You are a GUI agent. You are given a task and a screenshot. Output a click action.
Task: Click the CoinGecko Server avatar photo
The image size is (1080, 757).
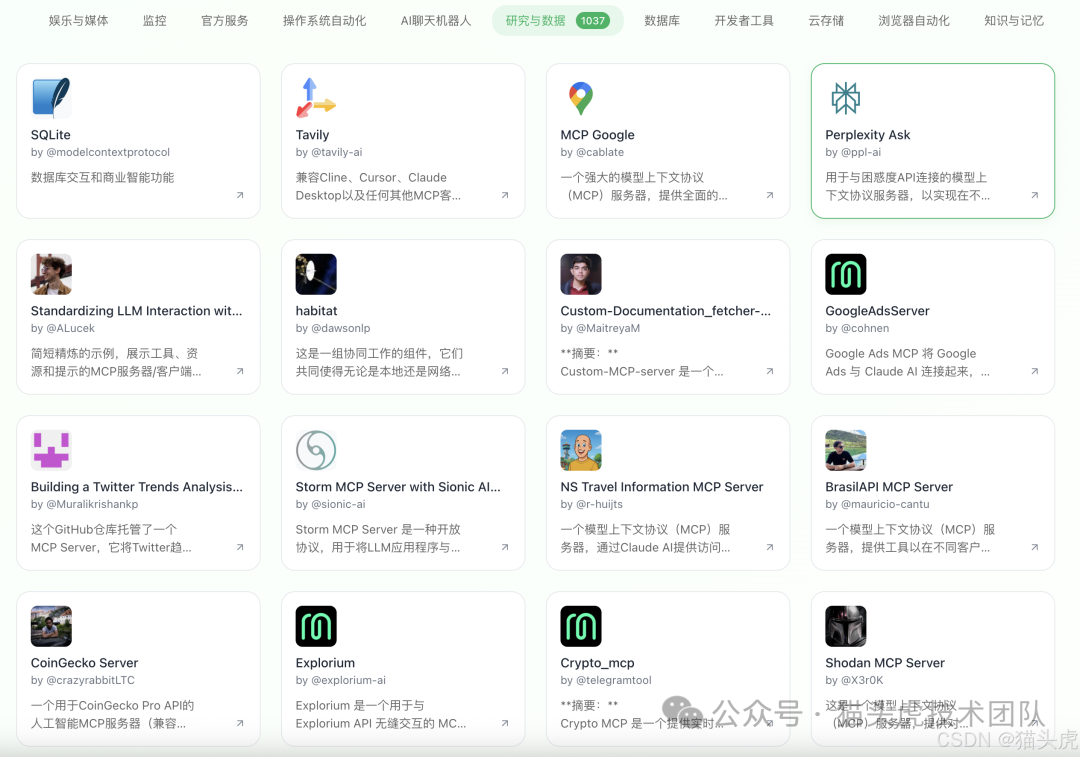pyautogui.click(x=51, y=626)
